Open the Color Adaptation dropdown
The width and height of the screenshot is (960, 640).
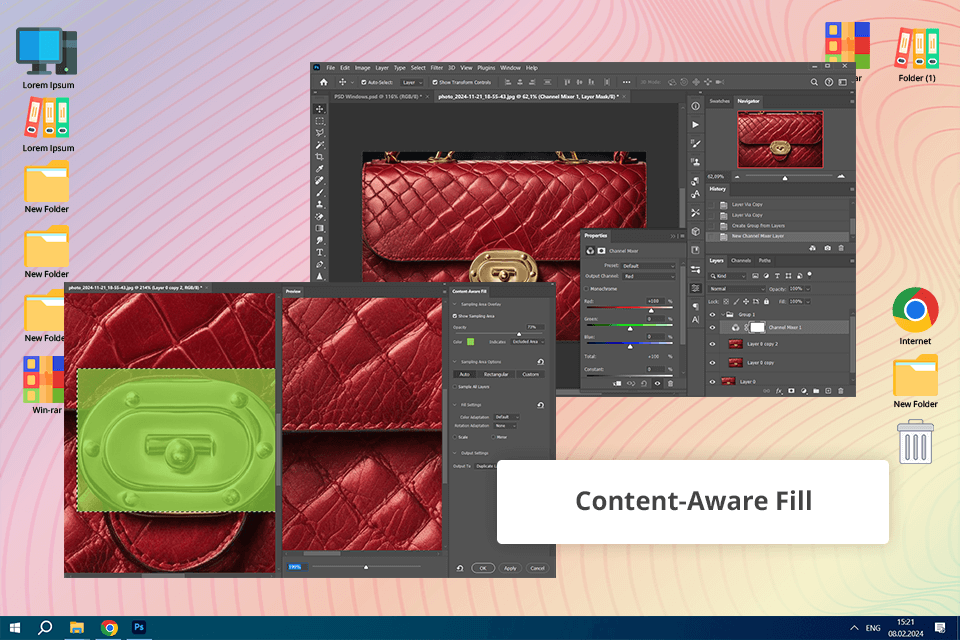click(506, 417)
